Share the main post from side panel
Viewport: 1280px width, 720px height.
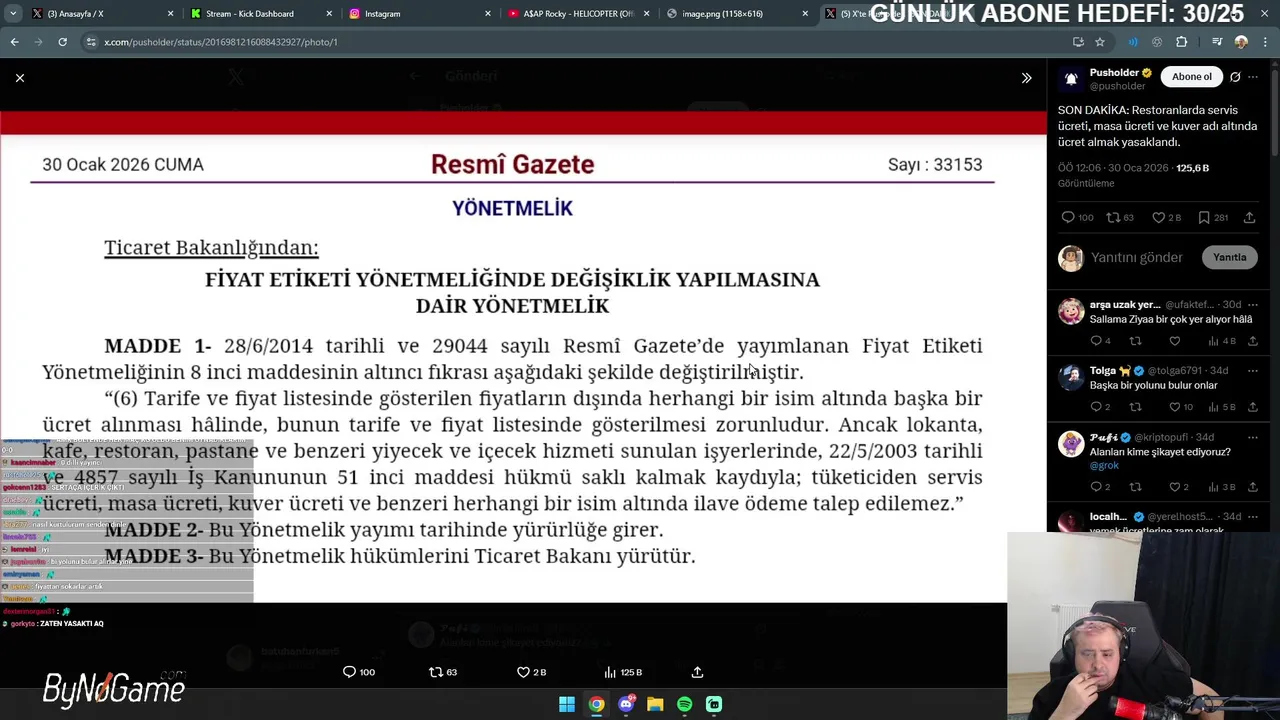point(1249,217)
